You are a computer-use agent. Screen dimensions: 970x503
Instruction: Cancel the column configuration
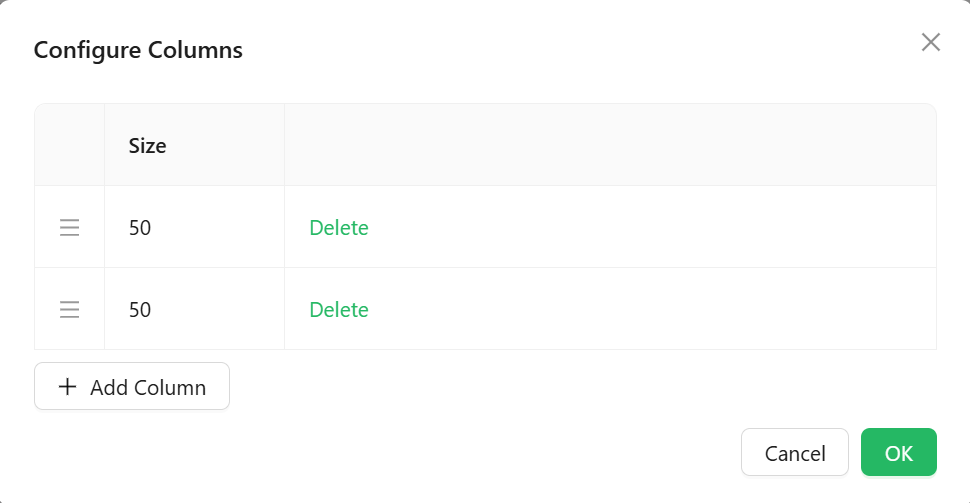tap(795, 452)
